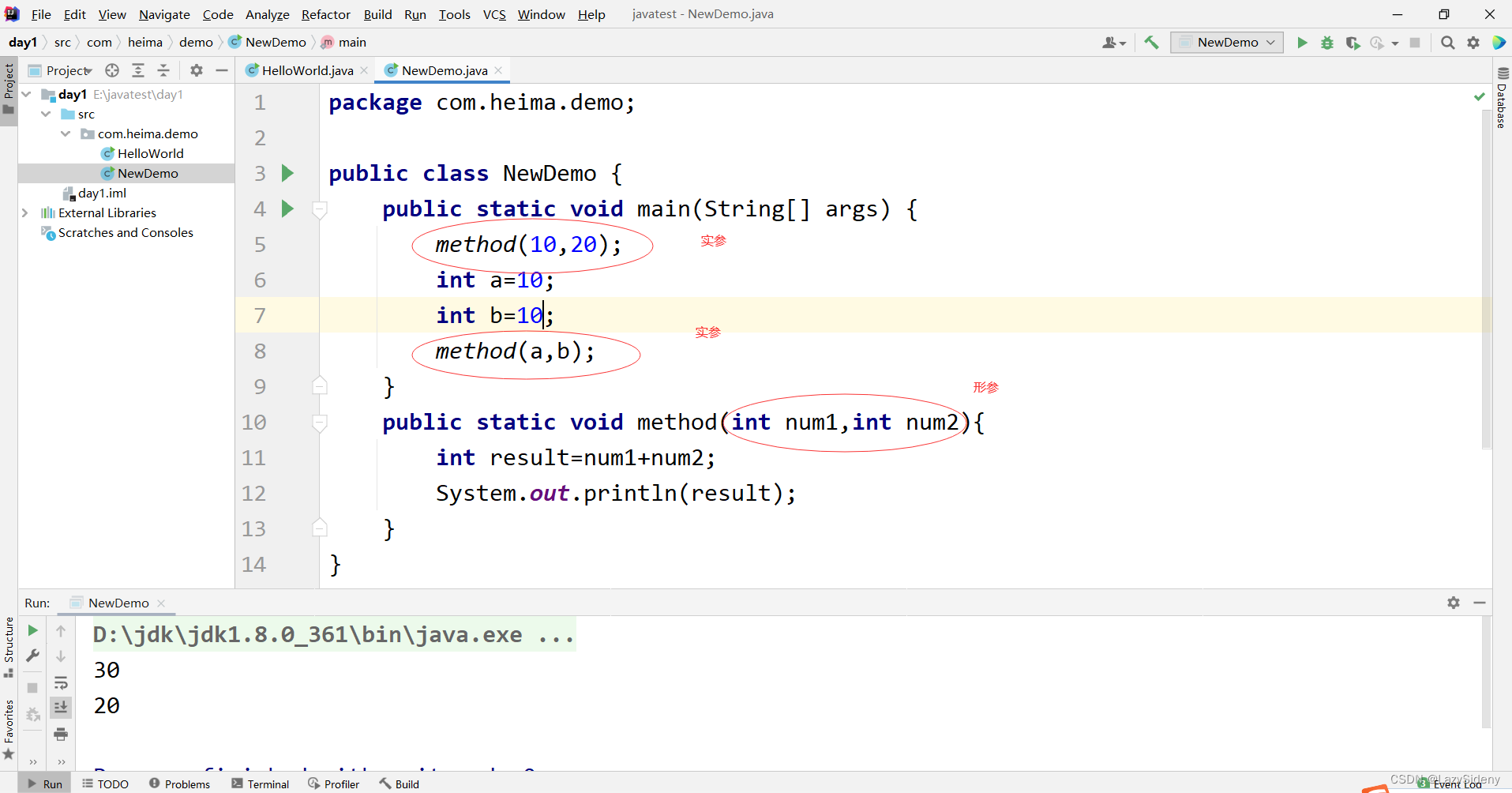1512x793 pixels.
Task: Click the Run console vertical scrollbar
Action: click(1487, 672)
